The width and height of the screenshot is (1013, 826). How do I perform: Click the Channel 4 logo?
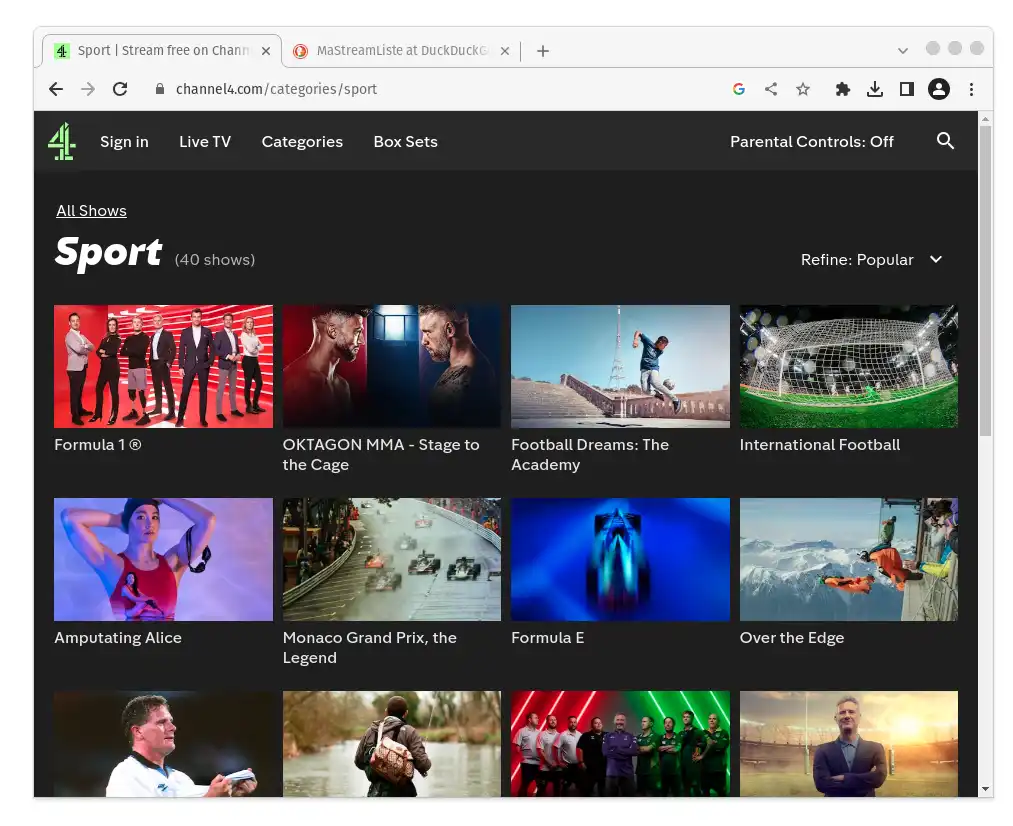click(62, 141)
